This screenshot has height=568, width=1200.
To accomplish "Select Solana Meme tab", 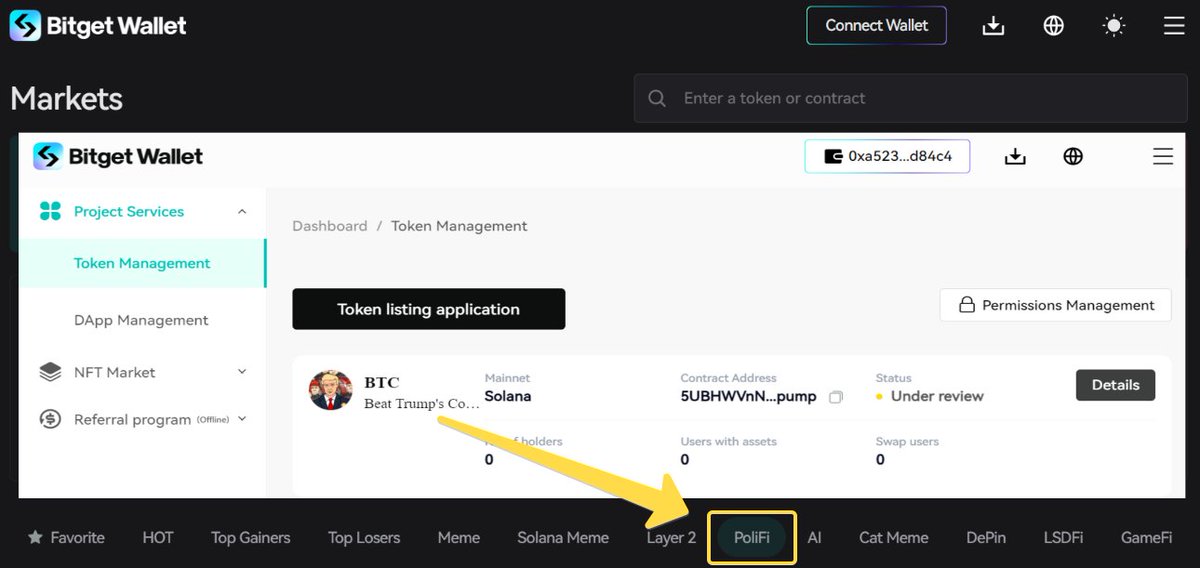I will pyautogui.click(x=563, y=537).
